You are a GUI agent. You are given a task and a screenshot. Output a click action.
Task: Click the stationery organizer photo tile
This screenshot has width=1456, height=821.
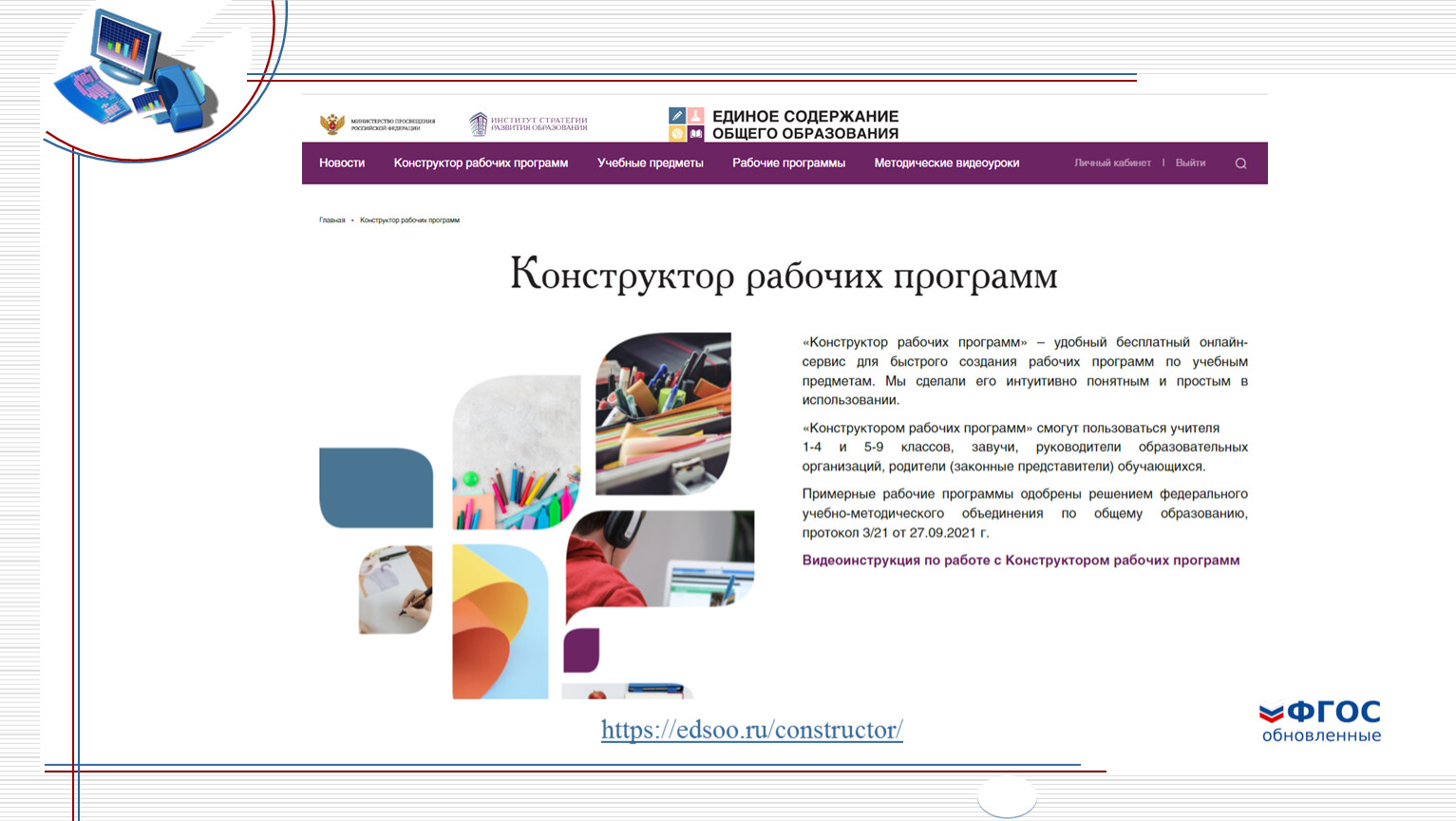663,411
